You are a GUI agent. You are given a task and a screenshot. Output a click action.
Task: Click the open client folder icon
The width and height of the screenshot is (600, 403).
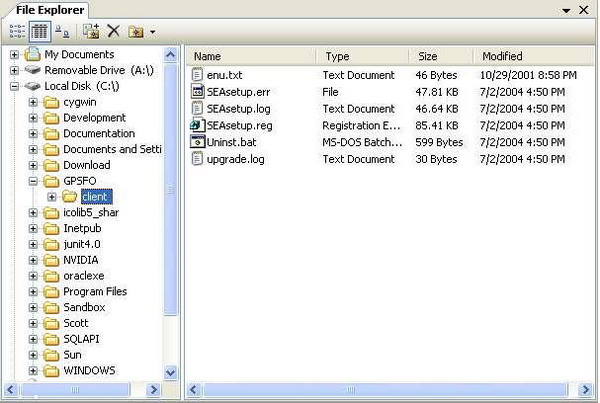70,197
